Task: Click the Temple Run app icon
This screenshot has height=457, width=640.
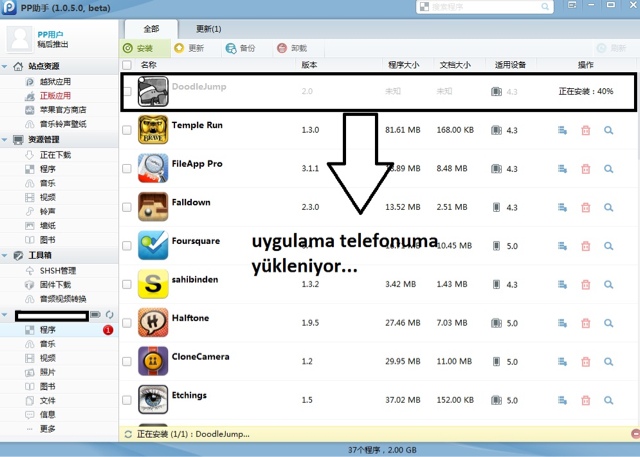Action: [x=153, y=130]
